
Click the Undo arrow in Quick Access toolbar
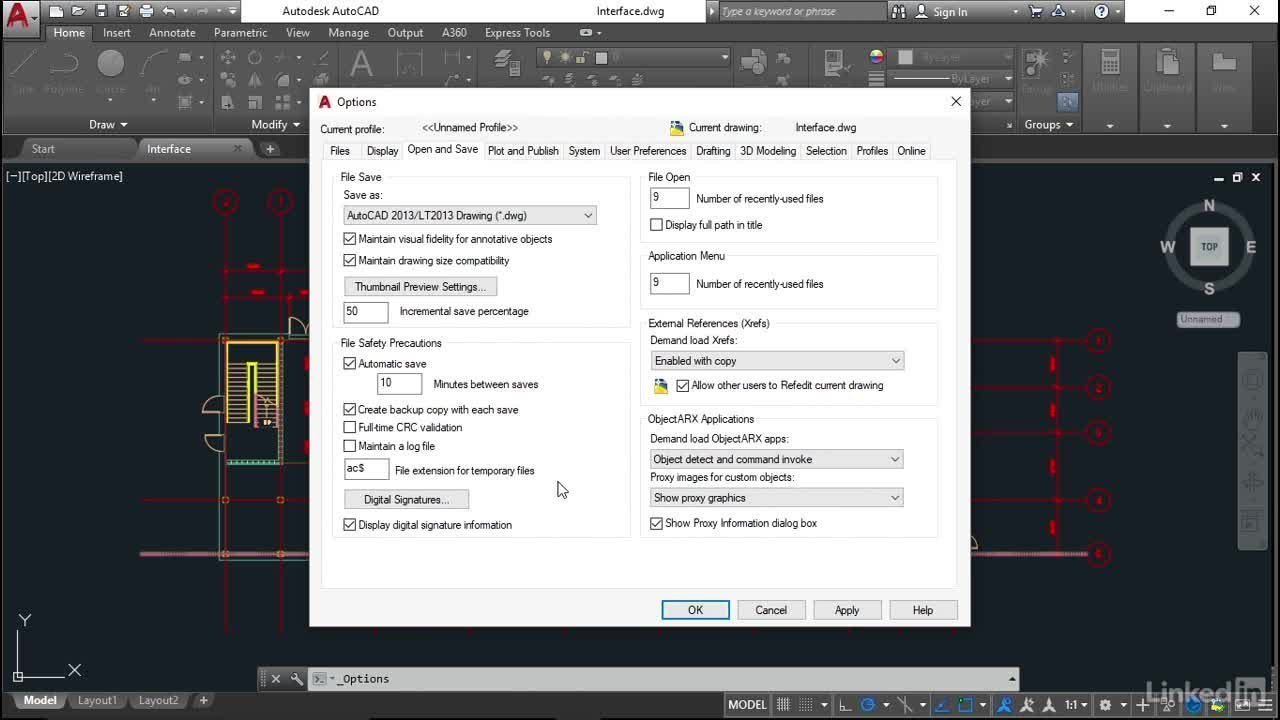point(169,12)
